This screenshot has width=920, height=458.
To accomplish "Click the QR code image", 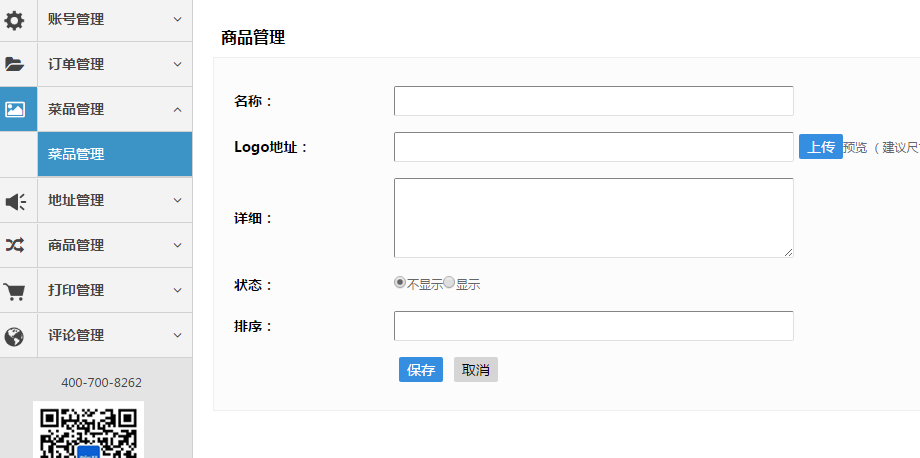I will tap(89, 430).
